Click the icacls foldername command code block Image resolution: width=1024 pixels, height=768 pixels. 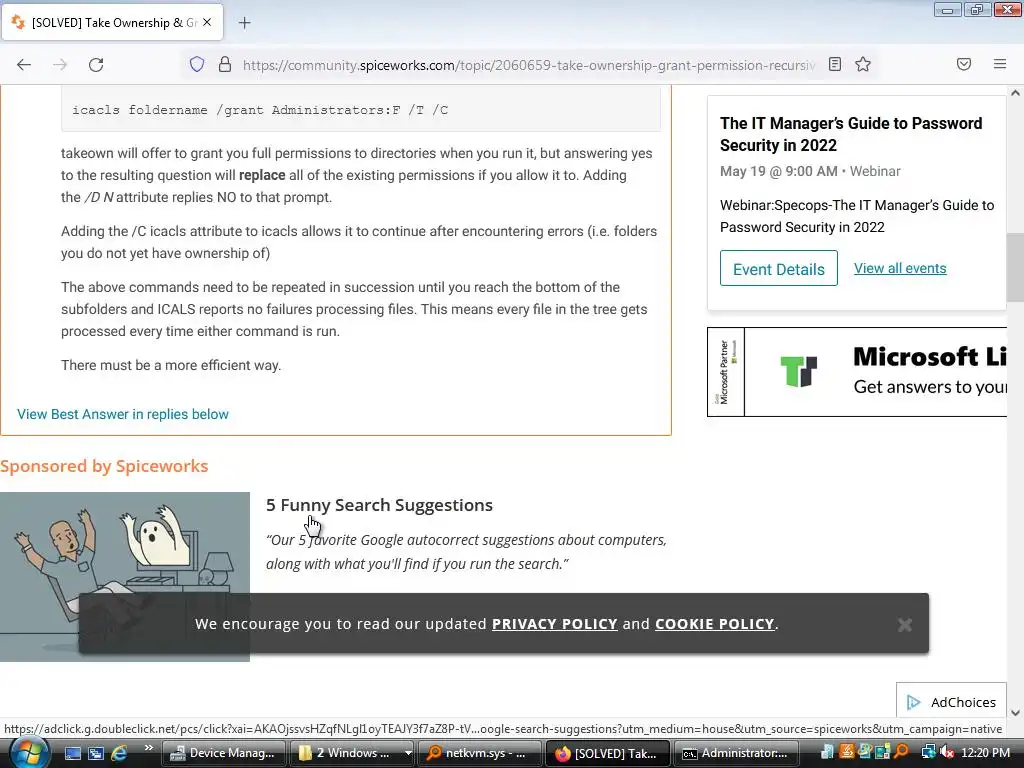click(x=360, y=110)
